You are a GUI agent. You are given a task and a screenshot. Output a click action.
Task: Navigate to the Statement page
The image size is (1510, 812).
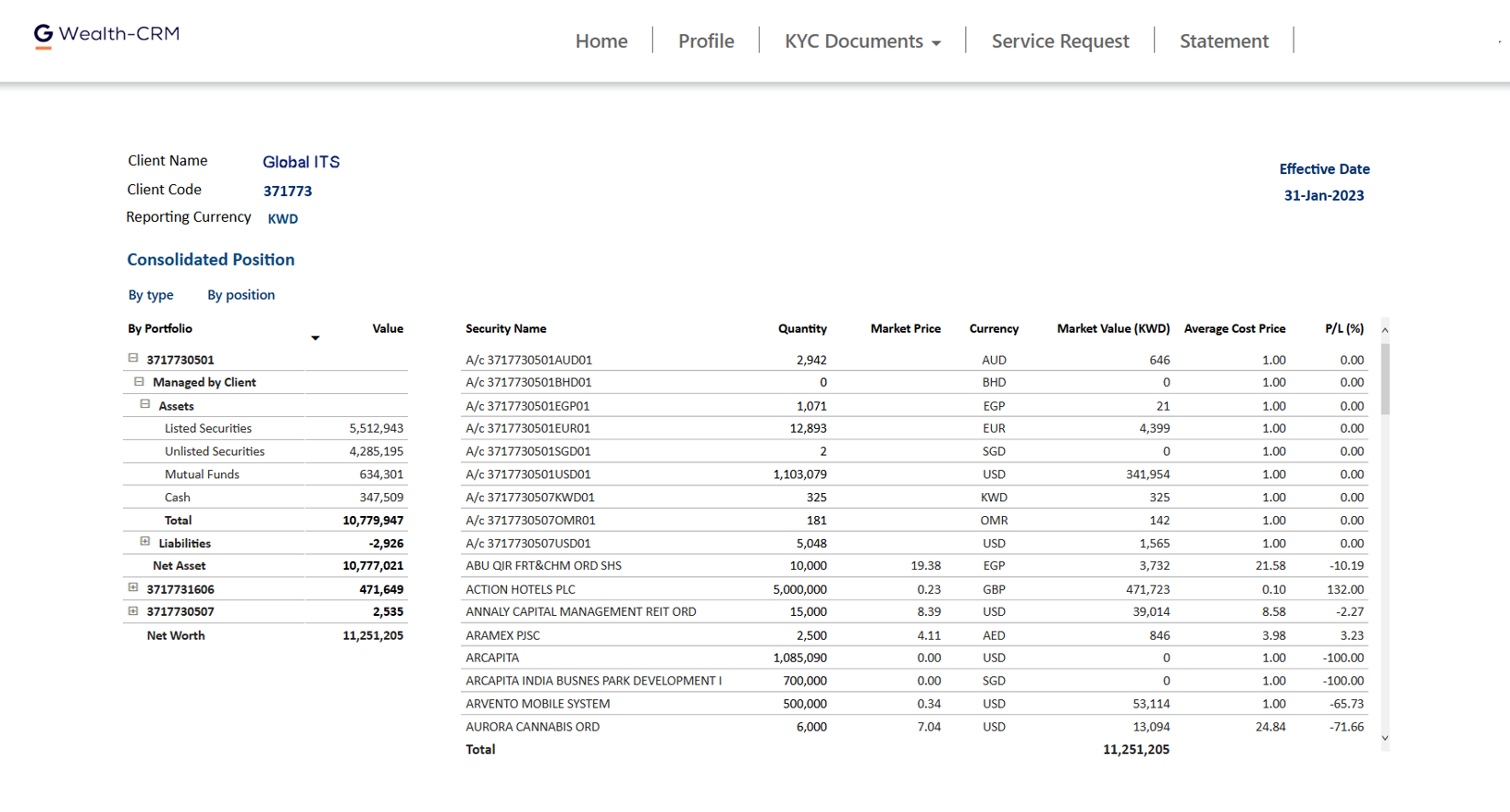tap(1223, 41)
